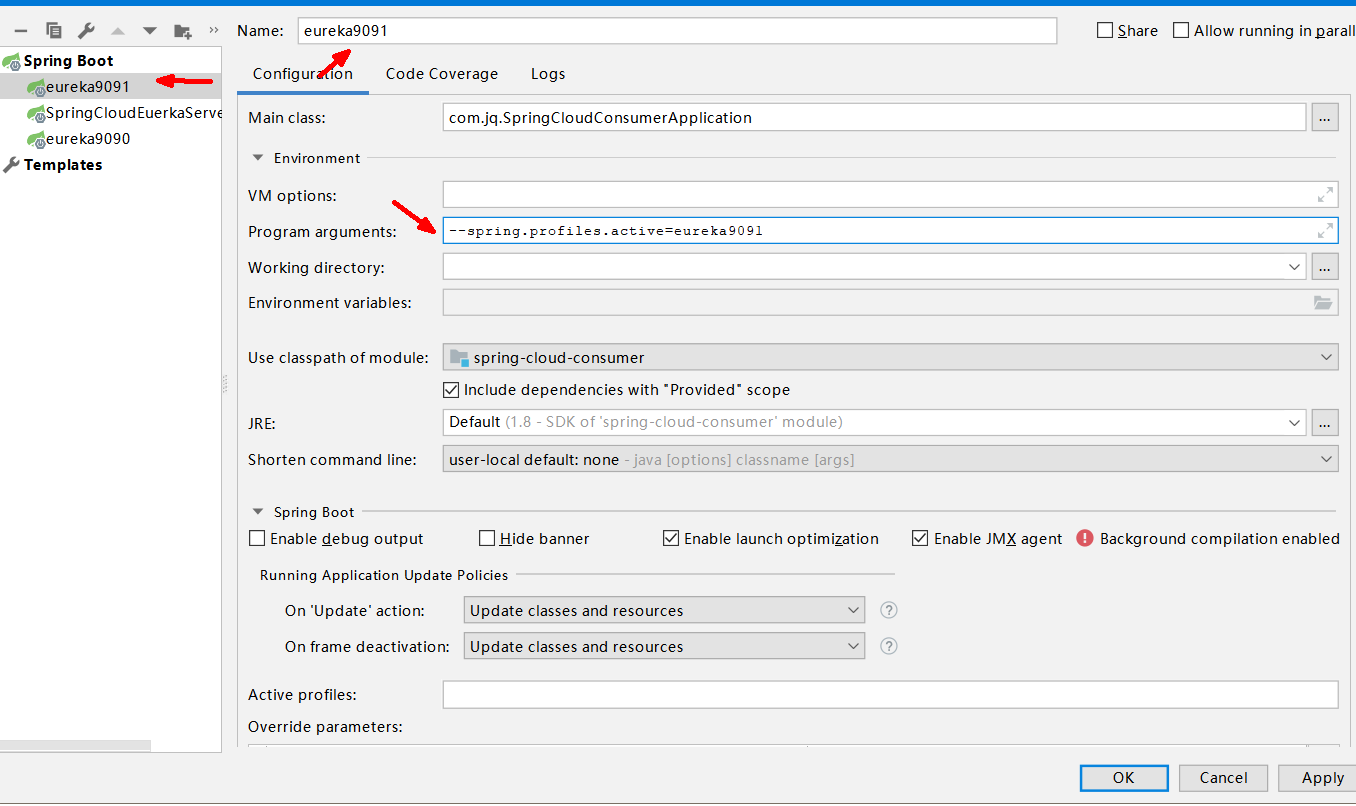
Task: Click the Cancel button
Action: click(x=1224, y=778)
